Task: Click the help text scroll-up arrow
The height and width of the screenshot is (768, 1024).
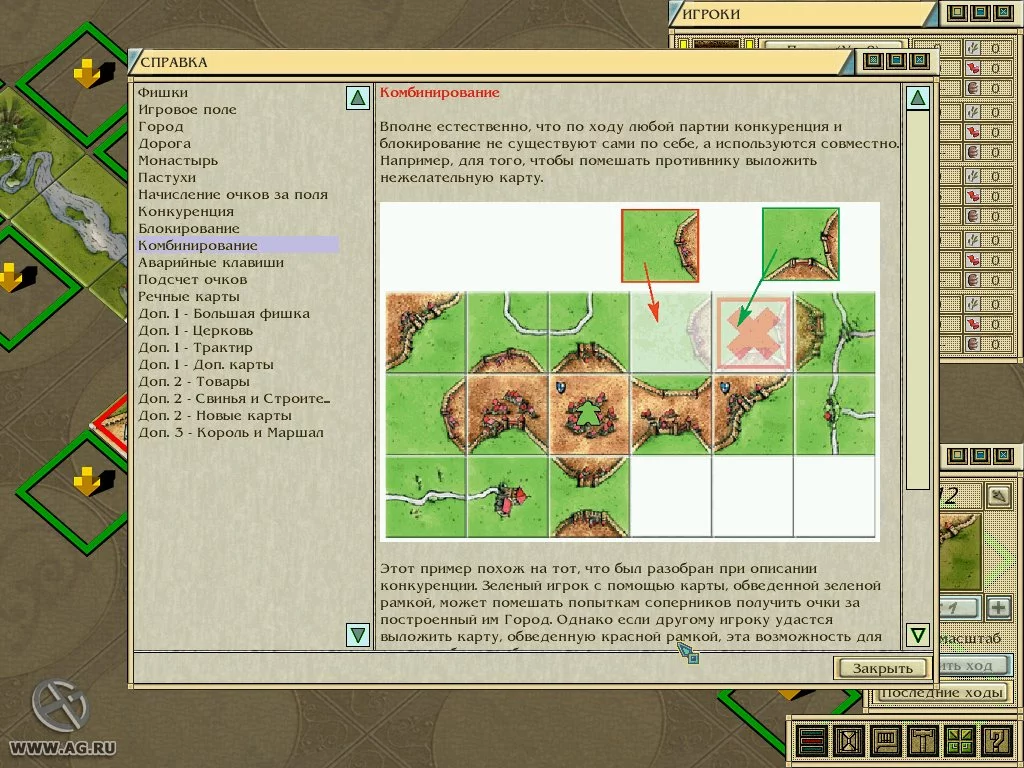Action: [x=918, y=98]
